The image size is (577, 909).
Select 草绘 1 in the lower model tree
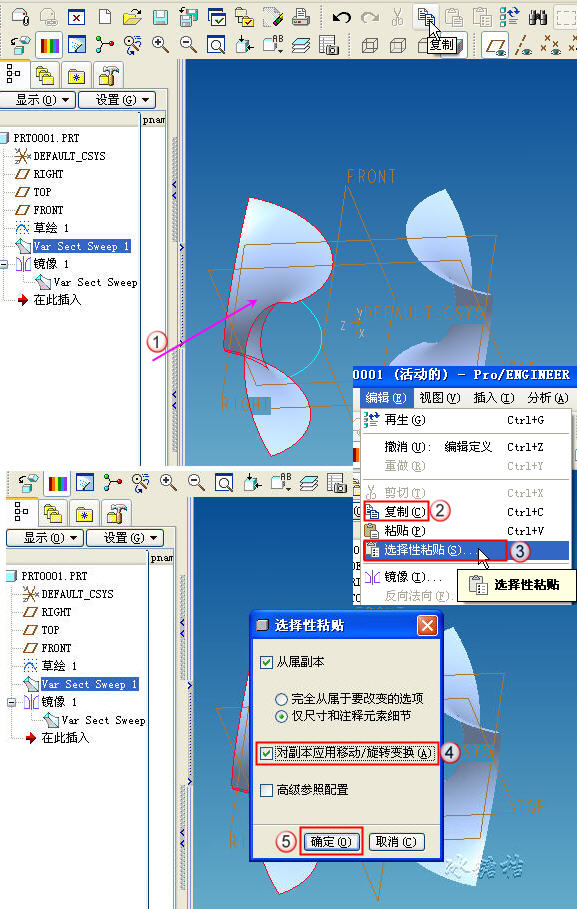point(59,666)
